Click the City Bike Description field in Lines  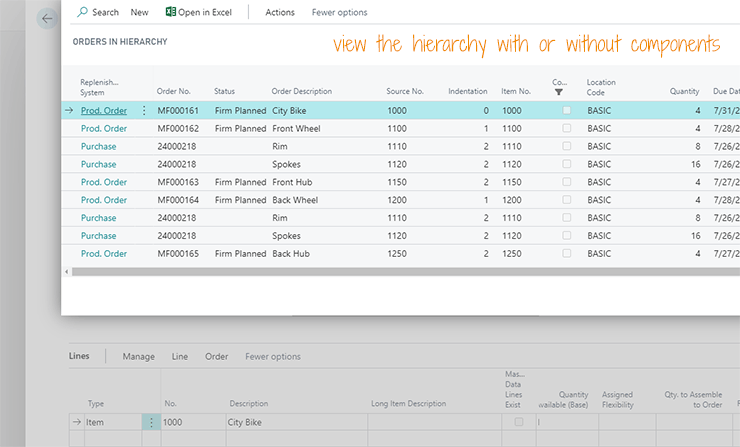click(296, 422)
